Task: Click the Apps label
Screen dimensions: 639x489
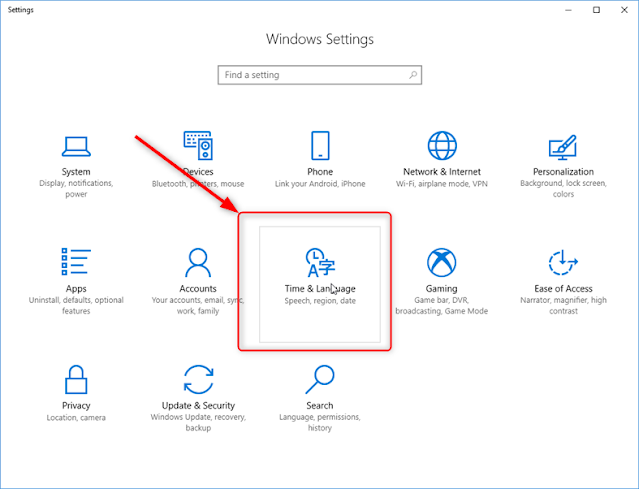Action: (76, 289)
